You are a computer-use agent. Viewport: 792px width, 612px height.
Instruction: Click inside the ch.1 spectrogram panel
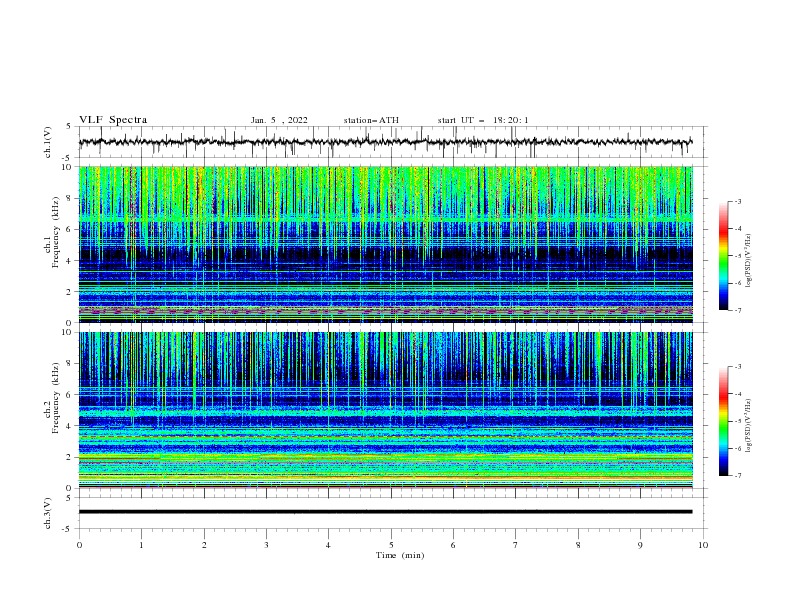point(385,244)
